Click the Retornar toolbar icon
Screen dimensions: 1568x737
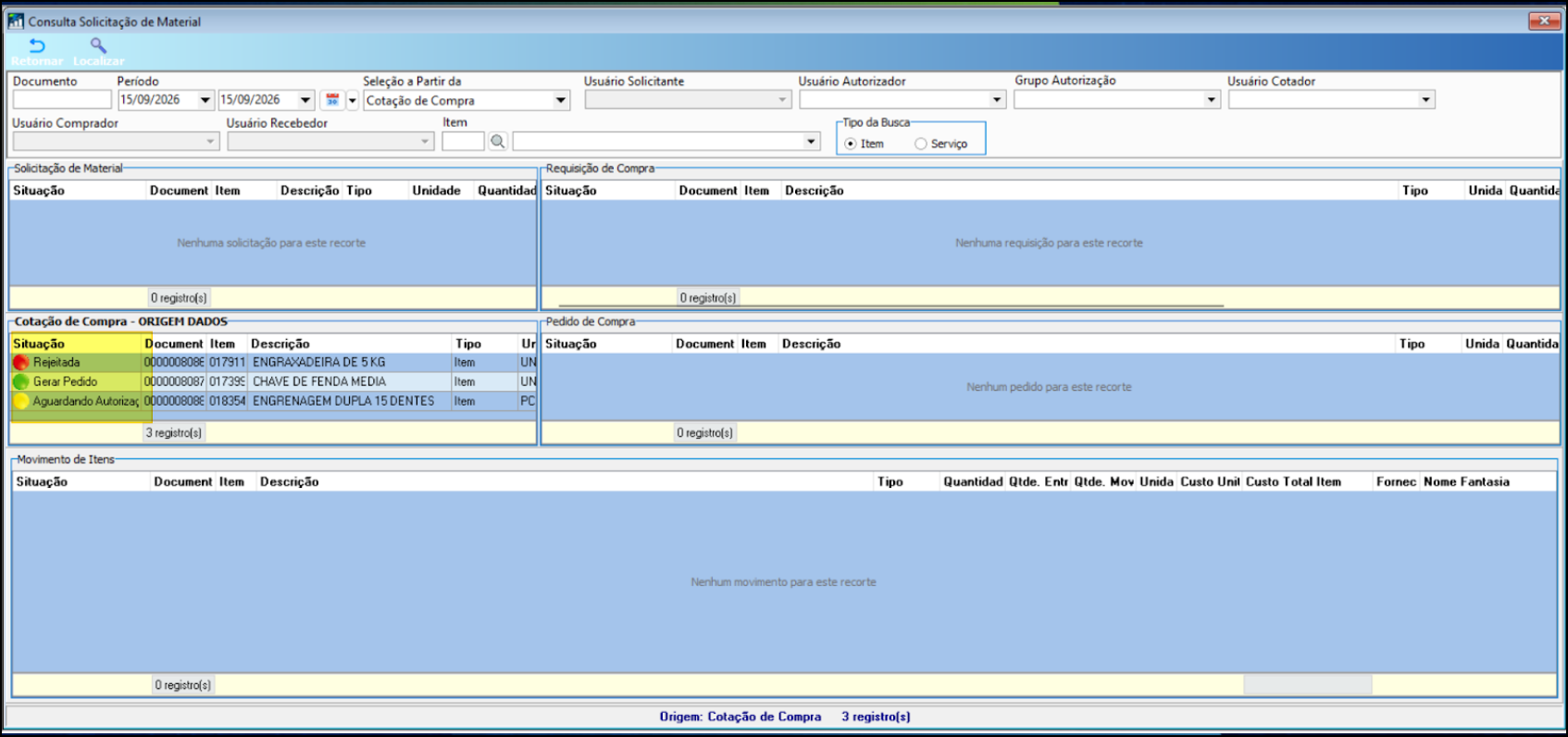[x=37, y=45]
